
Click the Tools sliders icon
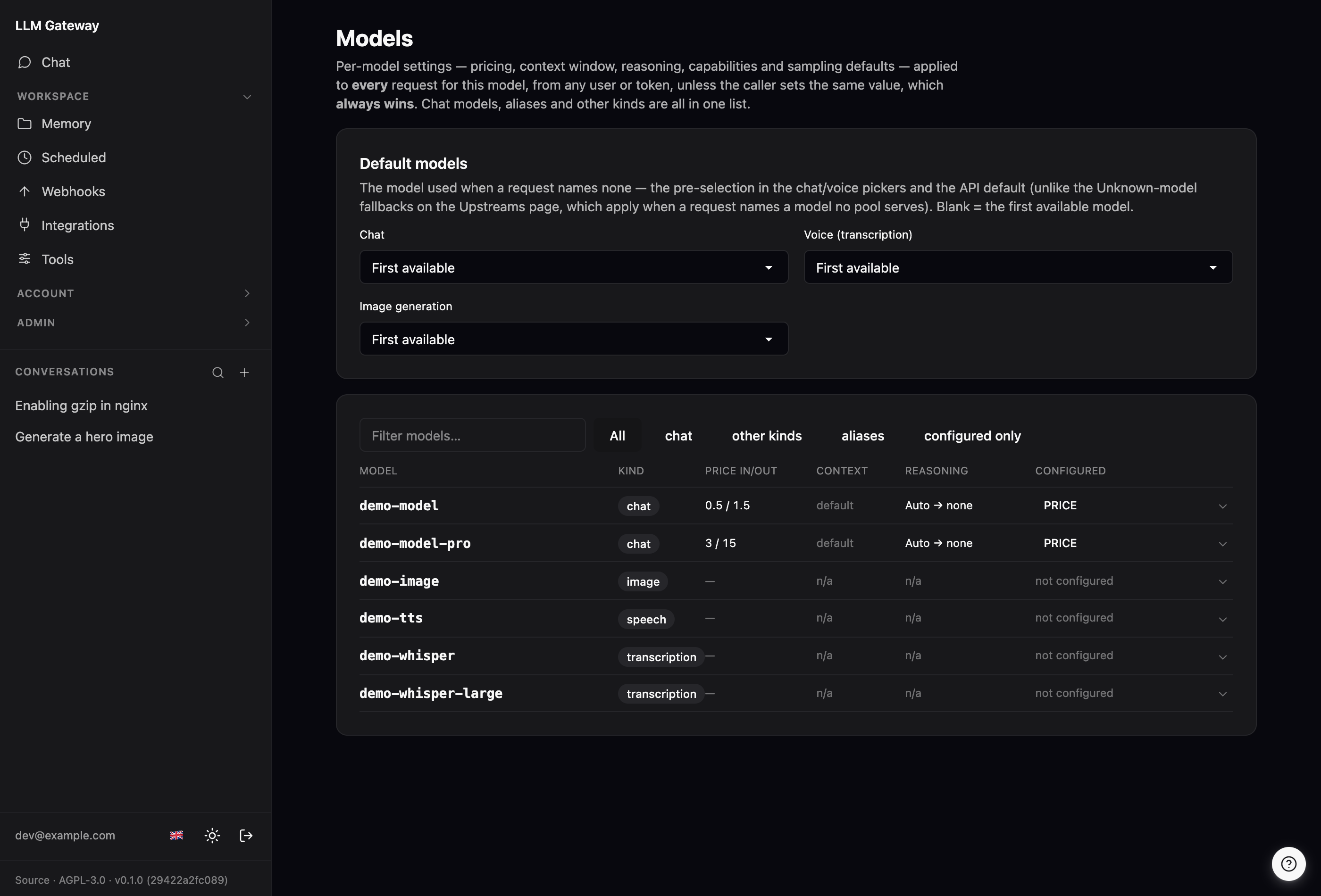pos(25,259)
